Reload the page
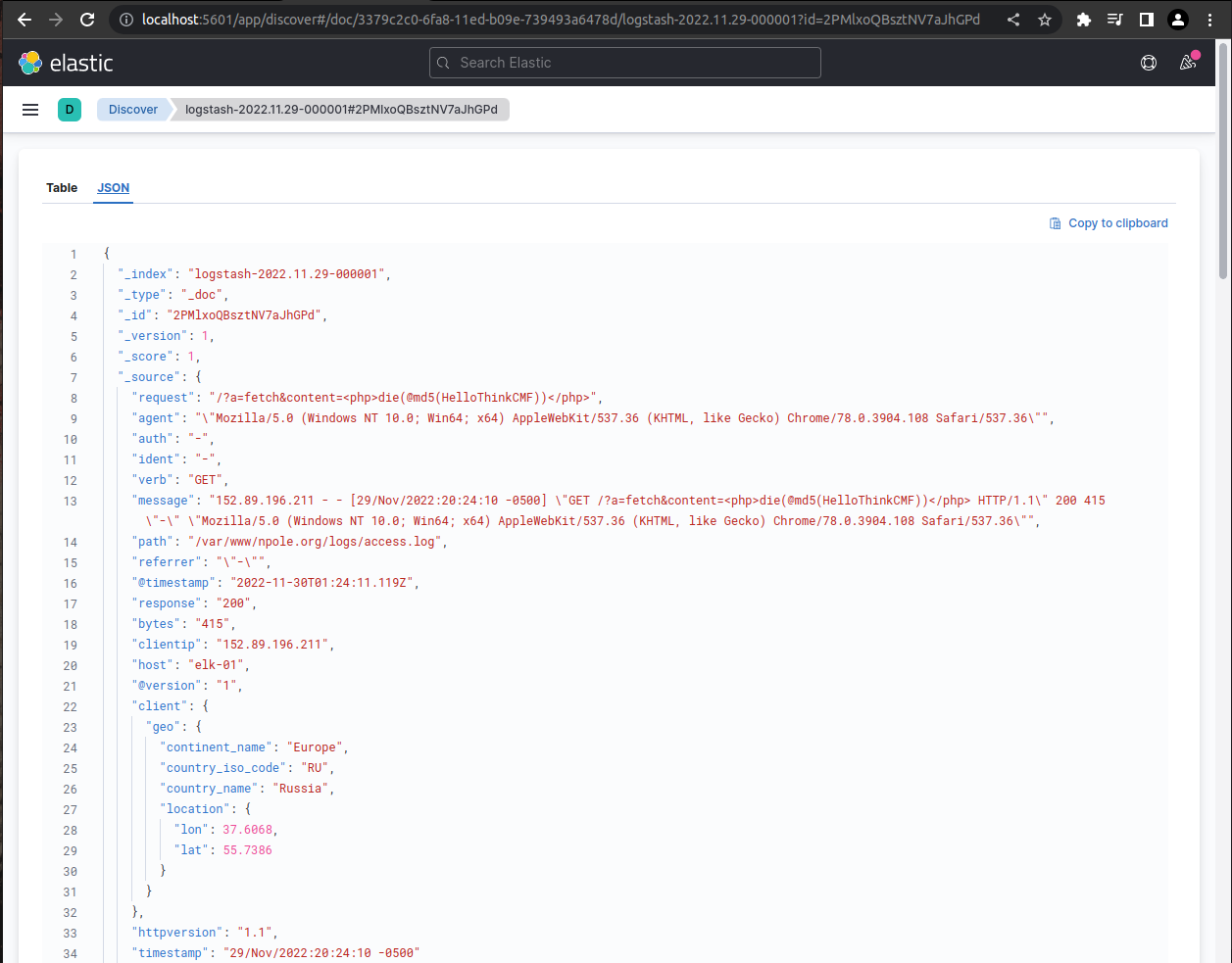 pyautogui.click(x=87, y=20)
